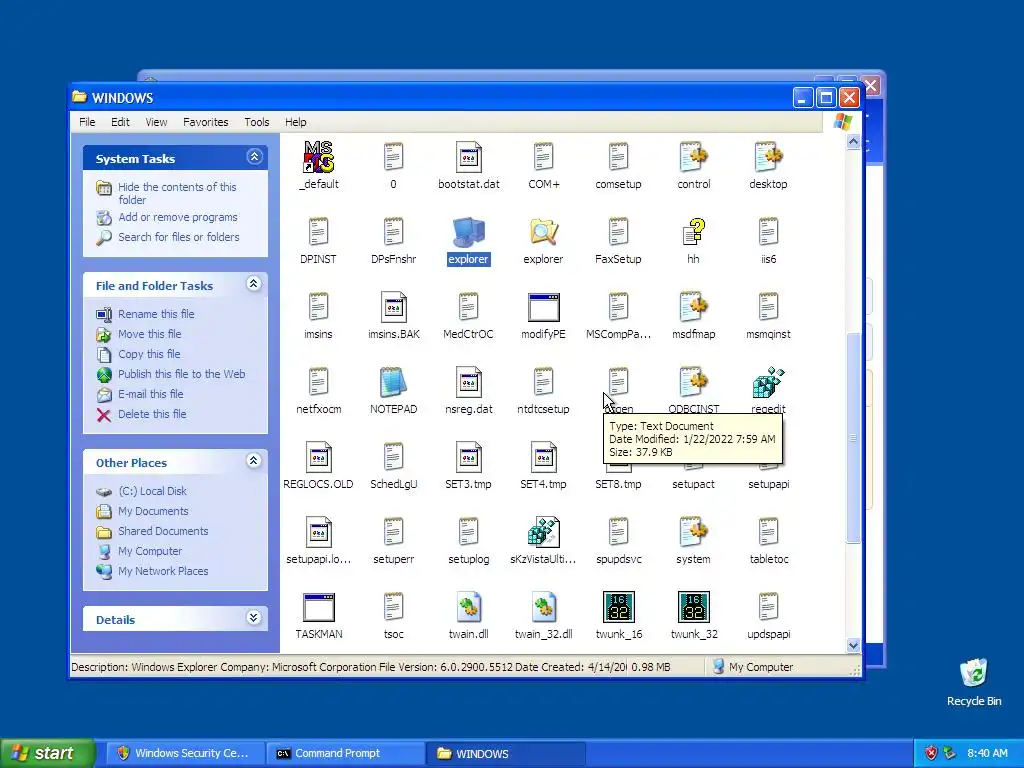Select the system settings file icon
The image size is (1024, 768).
click(693, 533)
